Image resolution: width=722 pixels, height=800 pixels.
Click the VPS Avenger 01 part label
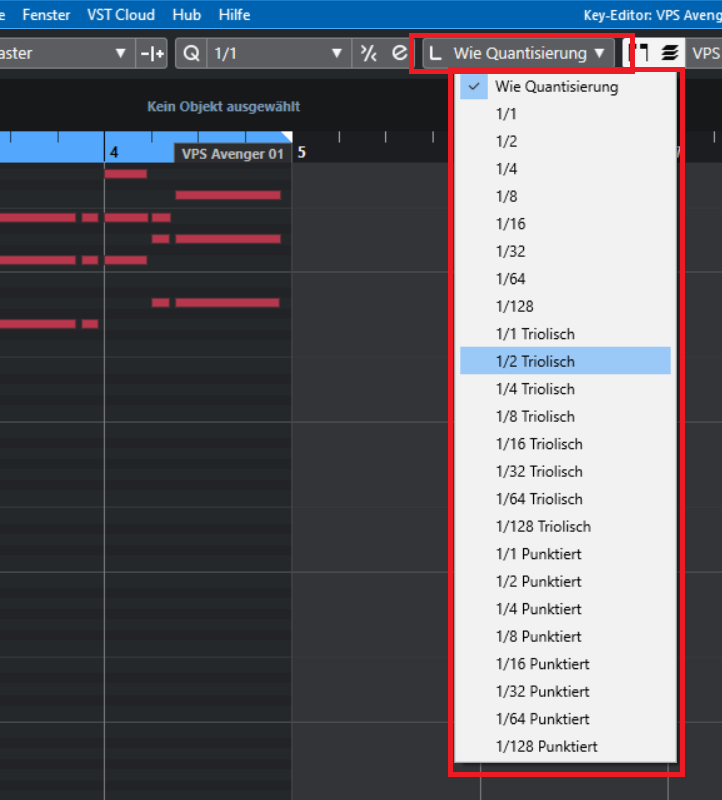(x=233, y=154)
